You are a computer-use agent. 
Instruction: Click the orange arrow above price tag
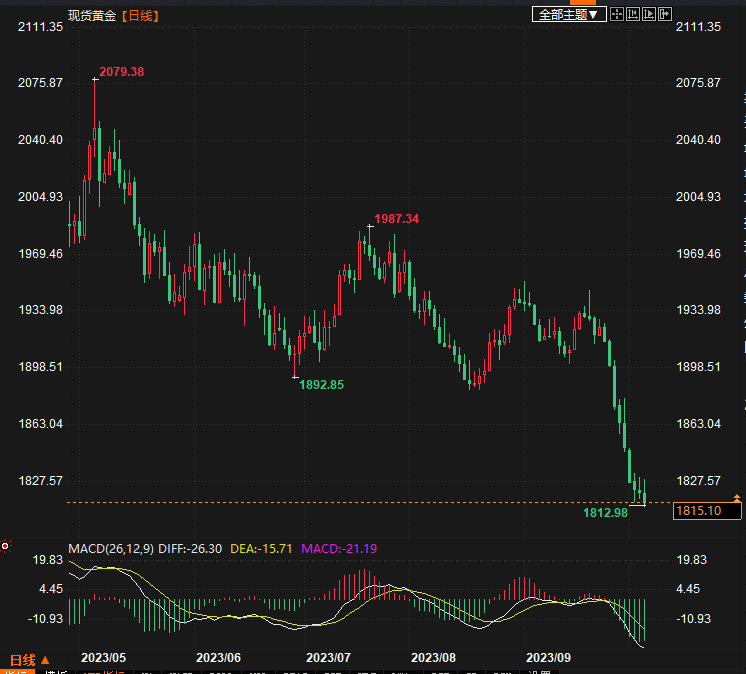coord(737,498)
